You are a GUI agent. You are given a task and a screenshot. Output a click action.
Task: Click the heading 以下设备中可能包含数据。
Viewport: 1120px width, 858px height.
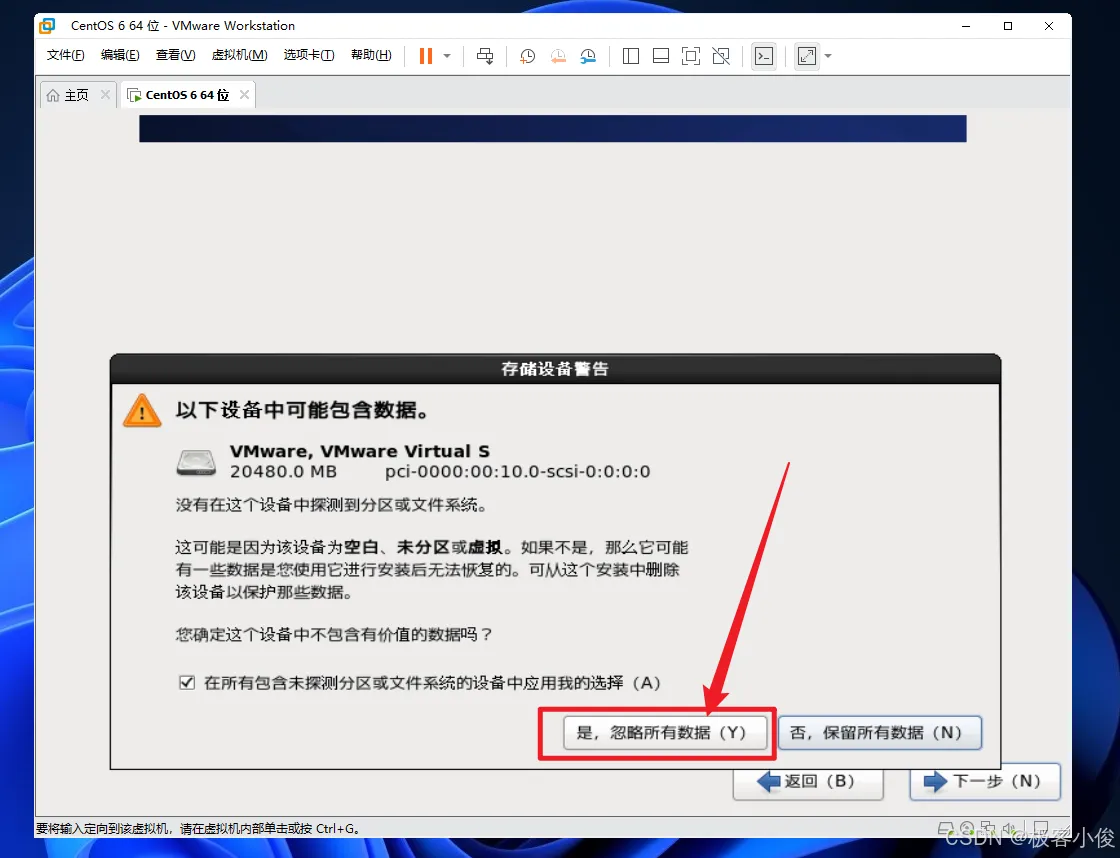pos(303,410)
